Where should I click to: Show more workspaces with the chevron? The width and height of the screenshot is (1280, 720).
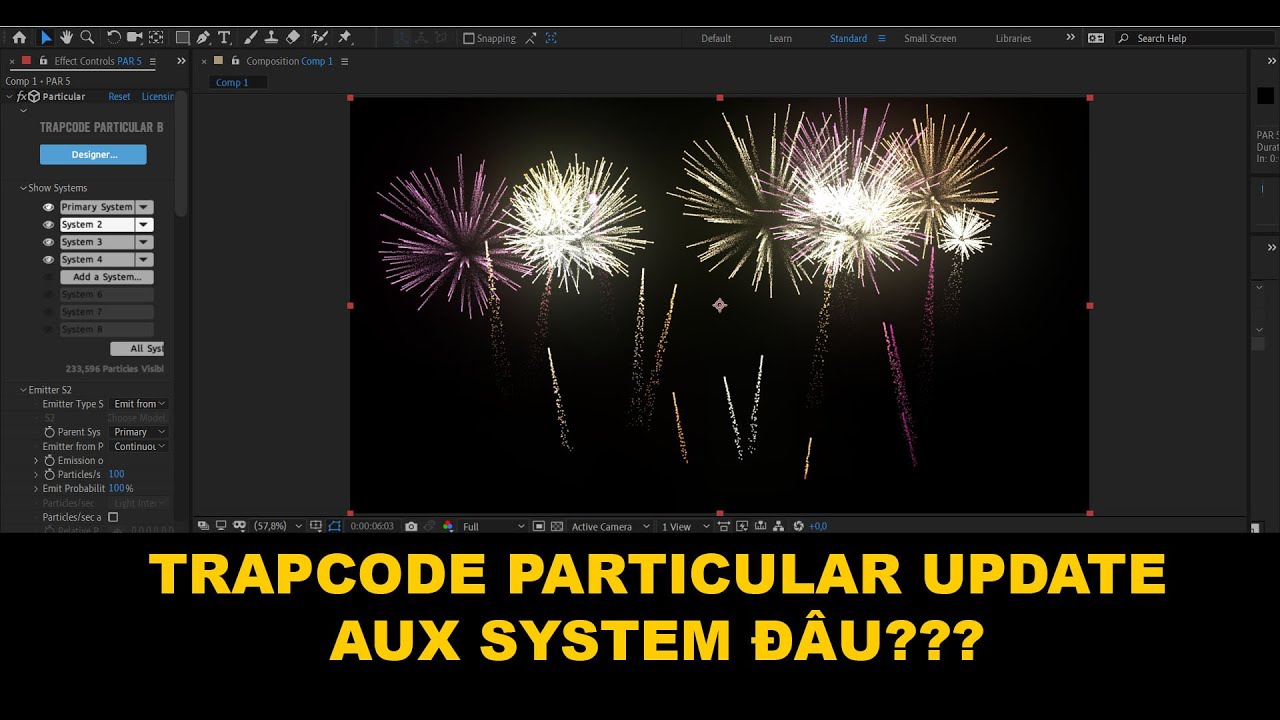[1070, 38]
